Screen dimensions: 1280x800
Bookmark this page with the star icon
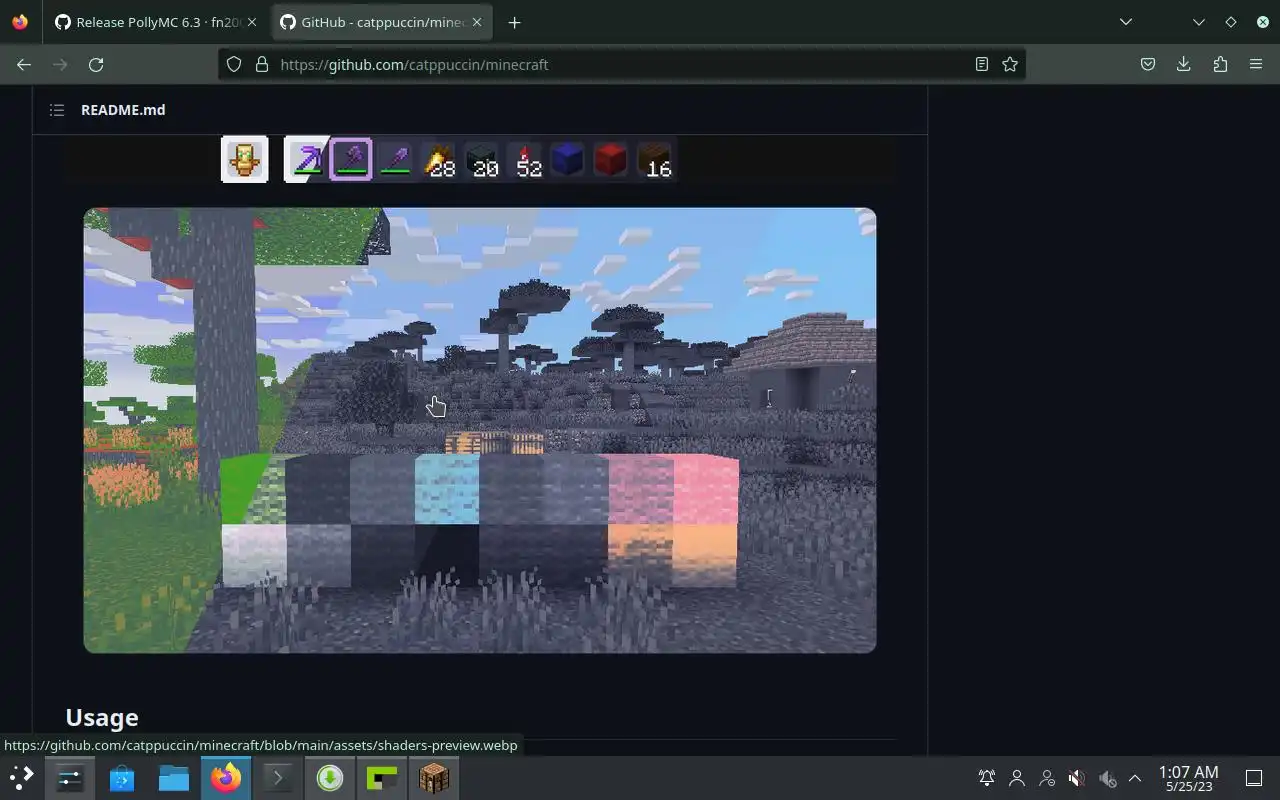click(x=1010, y=64)
